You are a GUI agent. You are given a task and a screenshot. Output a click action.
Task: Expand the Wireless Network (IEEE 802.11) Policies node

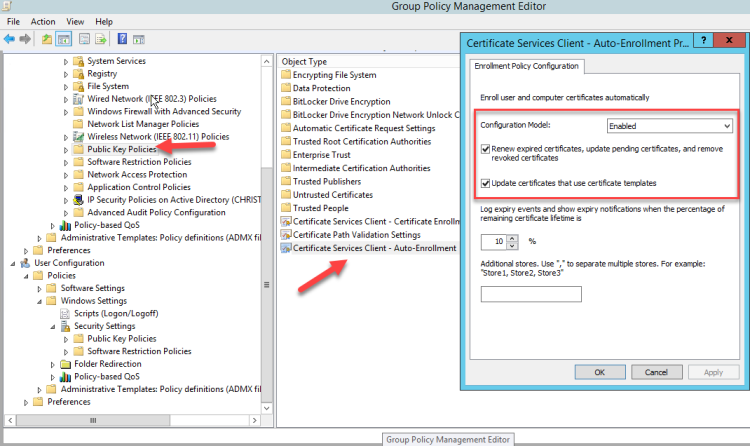coord(66,136)
